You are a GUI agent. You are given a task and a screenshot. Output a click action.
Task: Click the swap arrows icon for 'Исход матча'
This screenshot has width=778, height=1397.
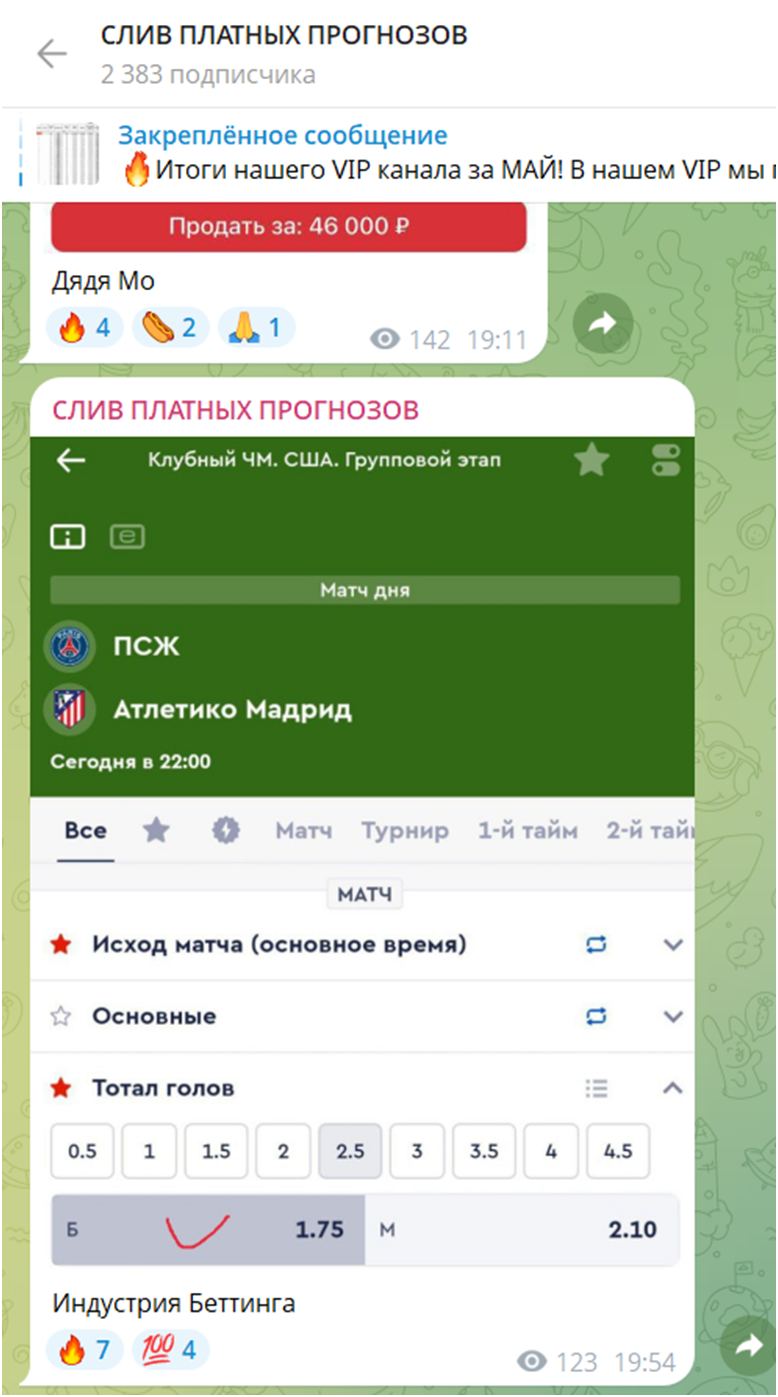(x=597, y=944)
